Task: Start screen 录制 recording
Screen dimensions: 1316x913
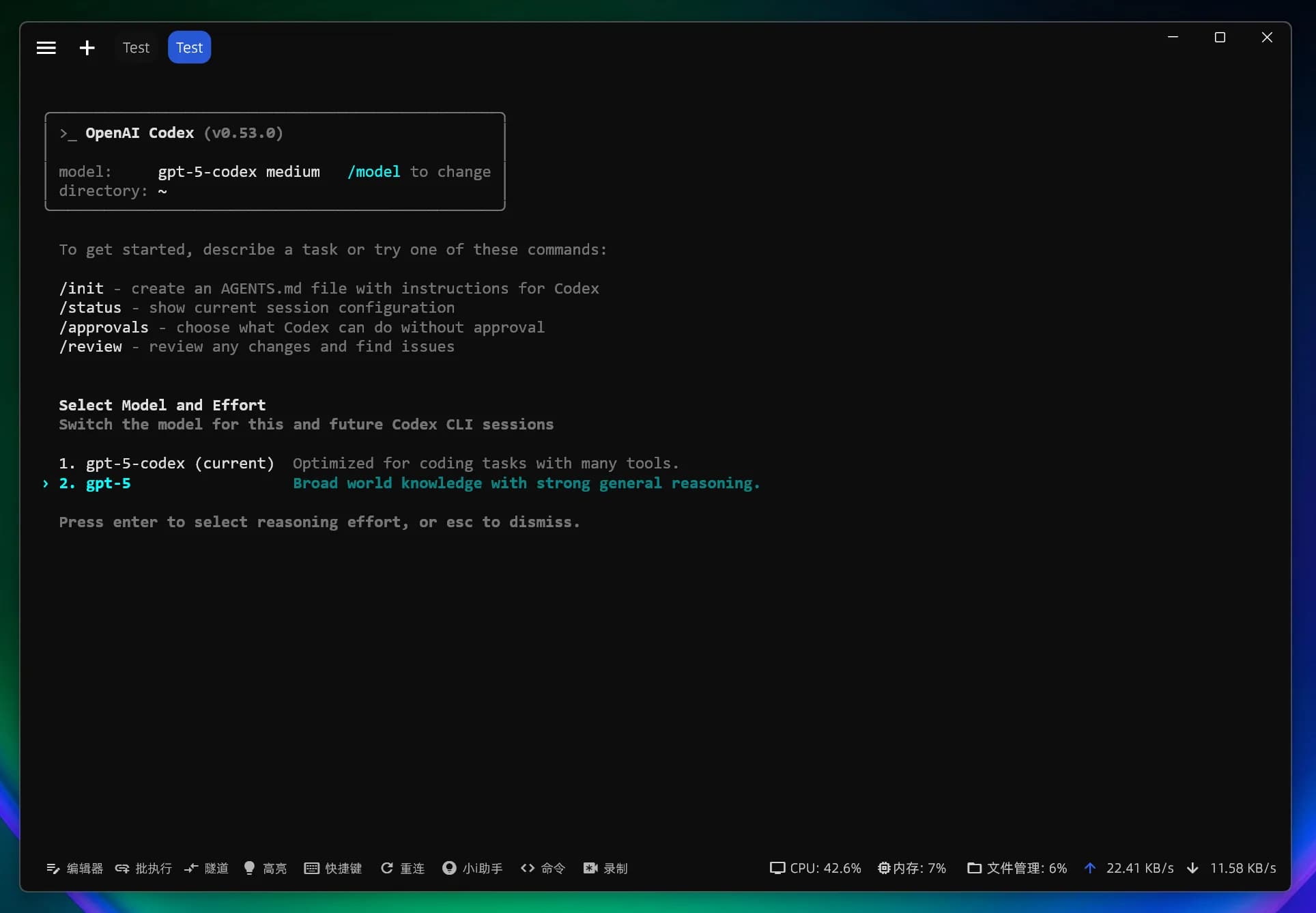Action: point(605,868)
